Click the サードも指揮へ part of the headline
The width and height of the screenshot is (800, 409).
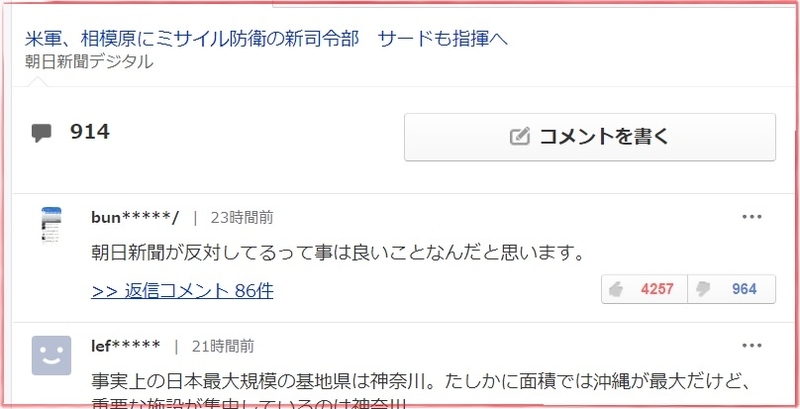pos(443,39)
